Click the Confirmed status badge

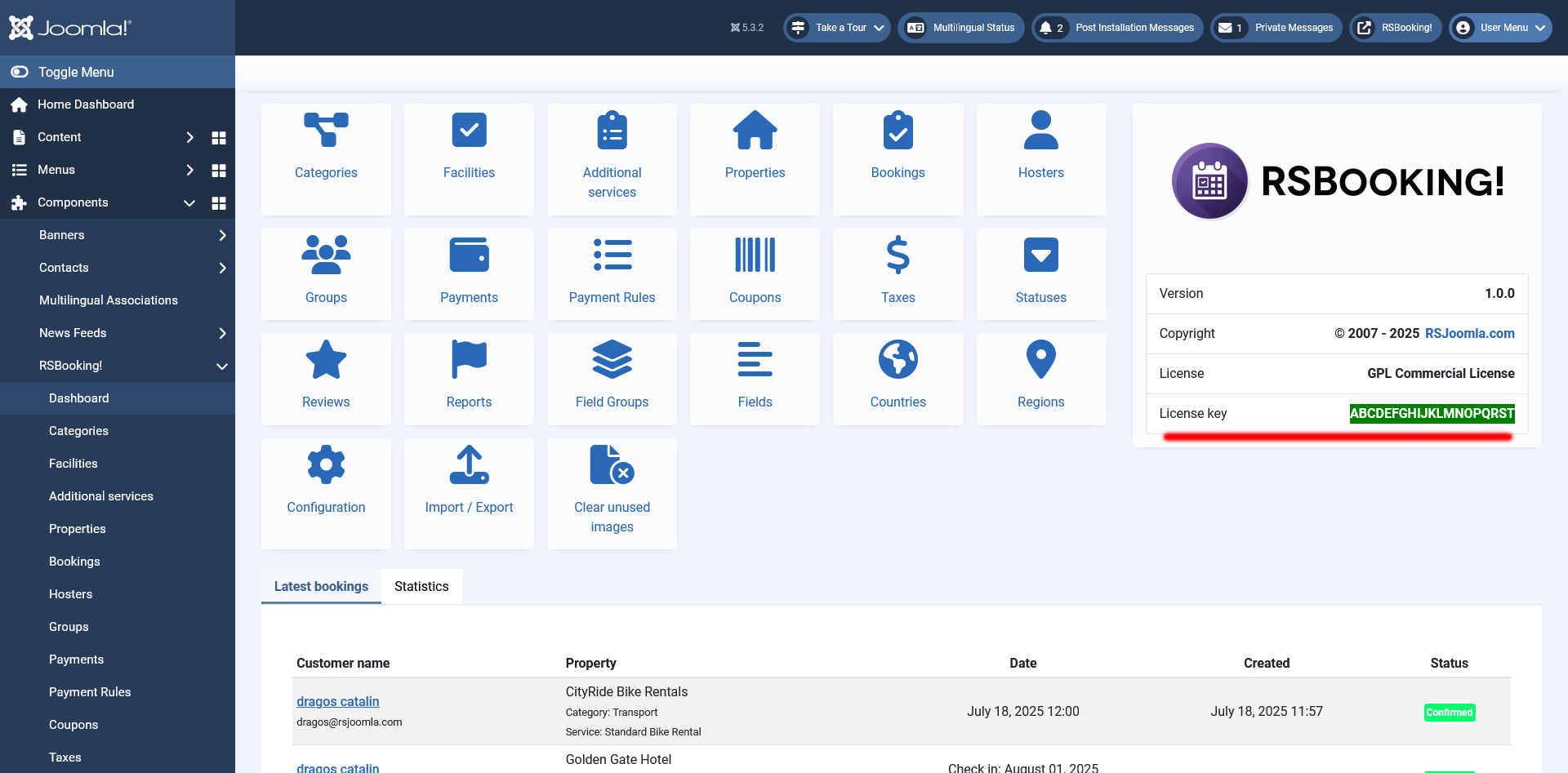click(x=1450, y=713)
